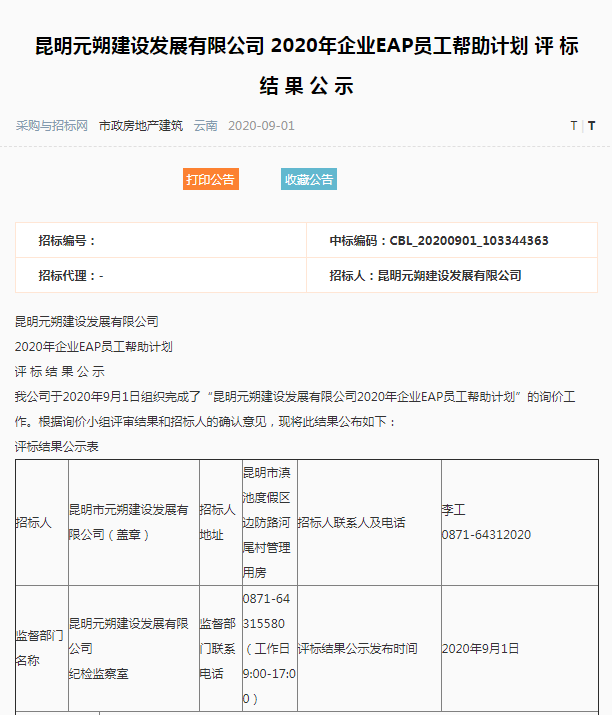Click the 评标结果公示表 table caption
The height and width of the screenshot is (715, 612).
(57, 446)
